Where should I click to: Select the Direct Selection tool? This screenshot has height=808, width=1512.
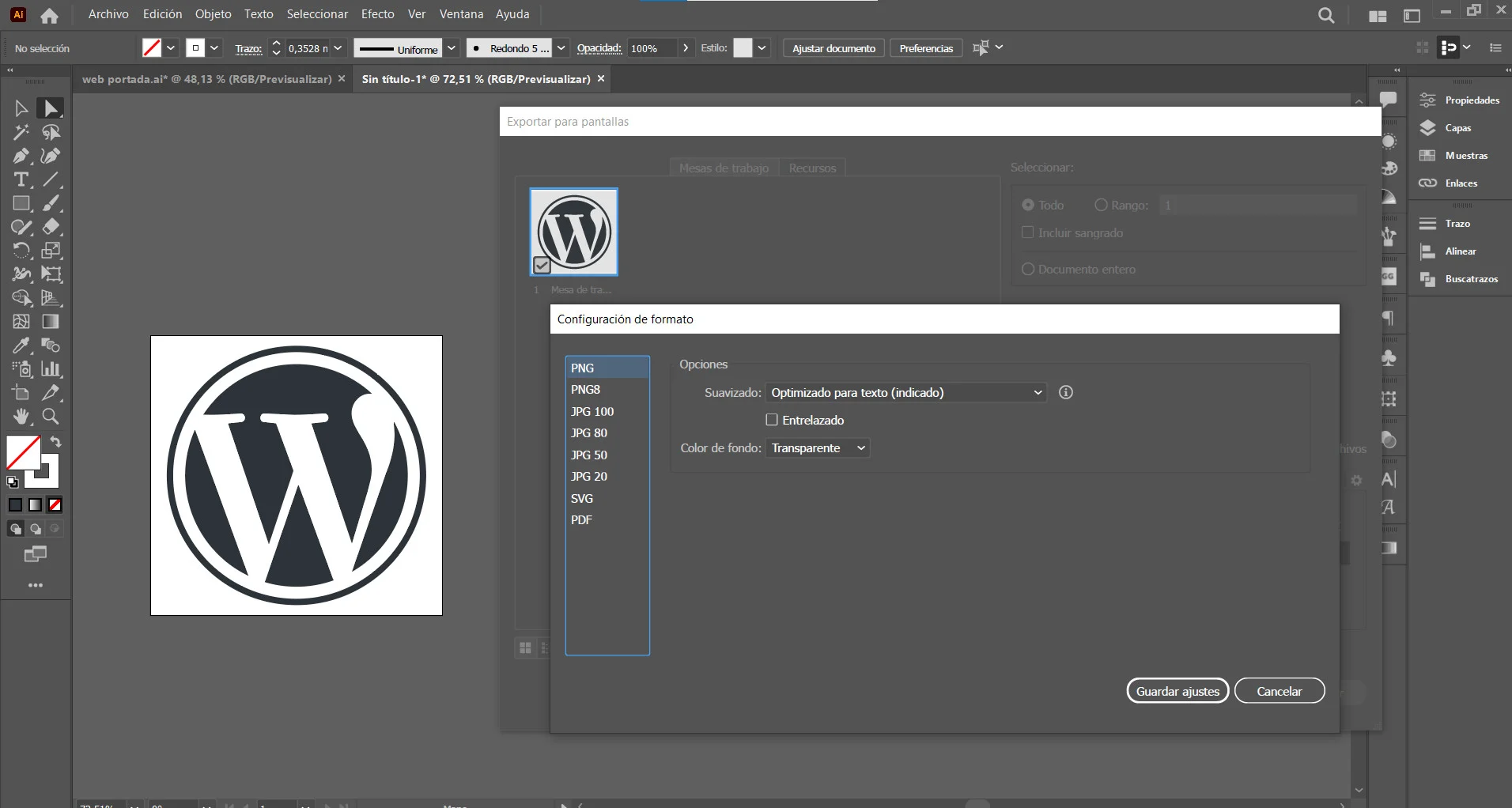[x=51, y=108]
